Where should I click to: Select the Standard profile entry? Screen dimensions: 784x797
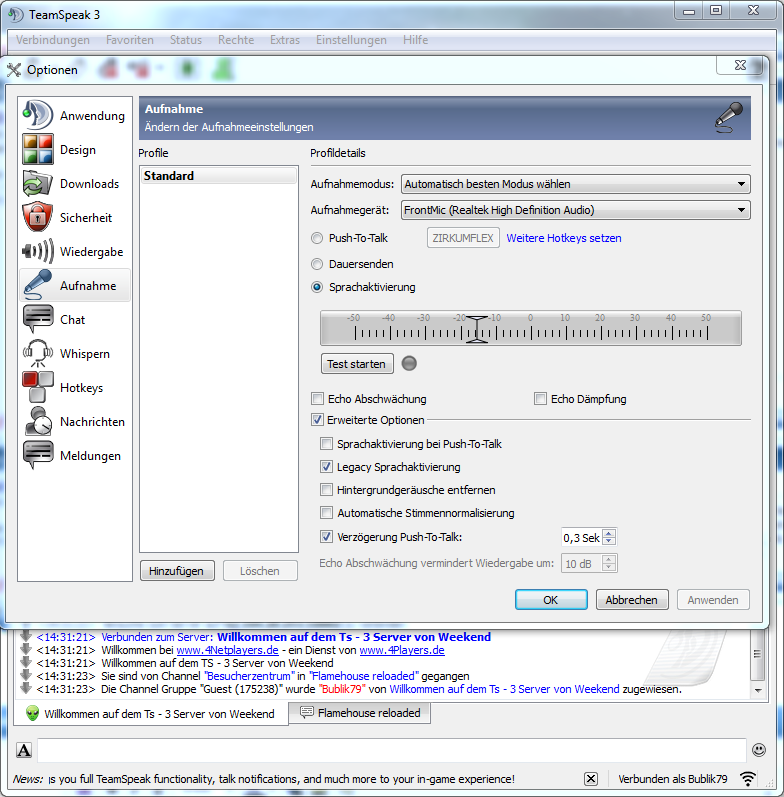pos(219,175)
